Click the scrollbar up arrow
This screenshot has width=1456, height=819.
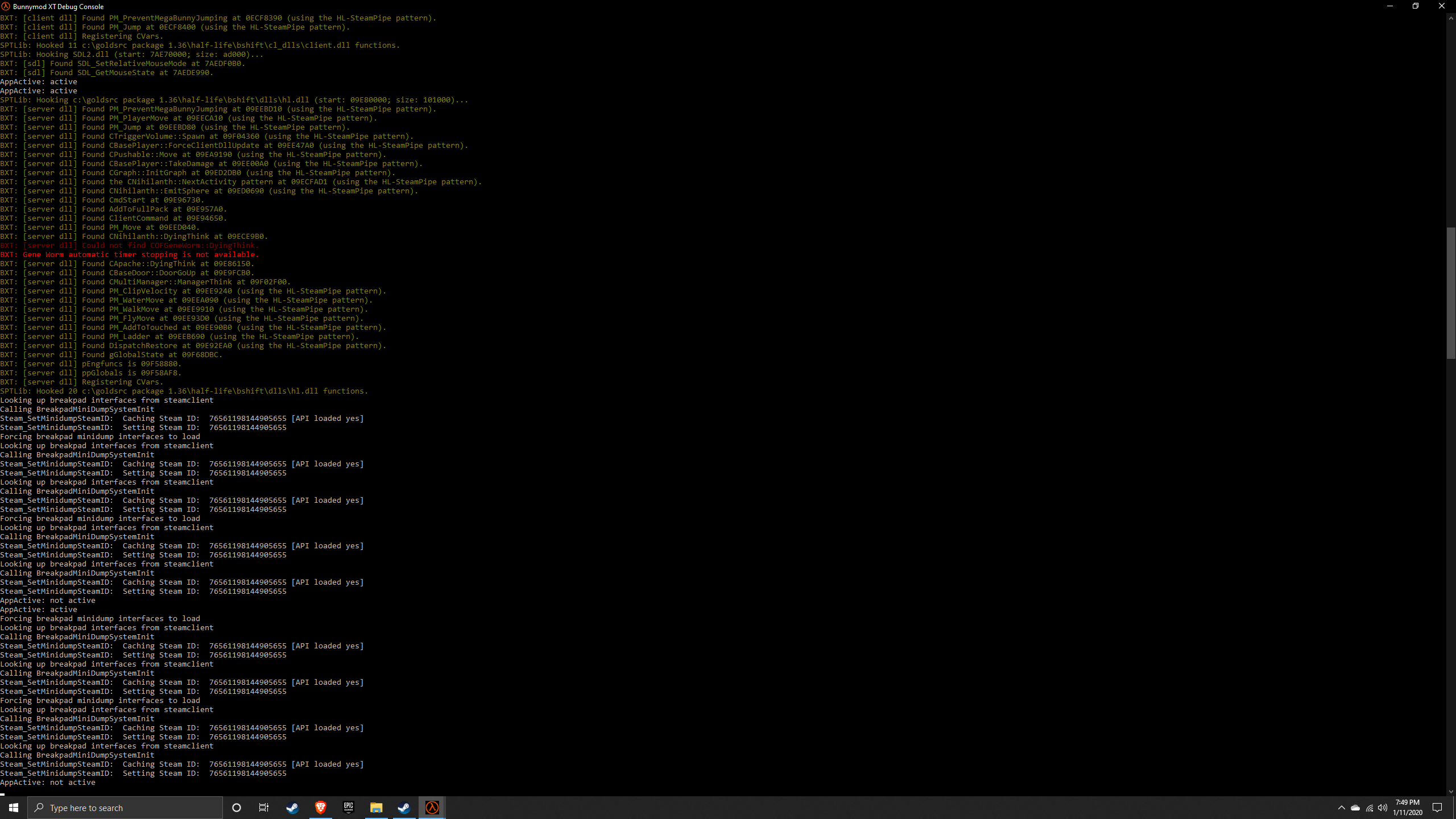tap(1451, 18)
